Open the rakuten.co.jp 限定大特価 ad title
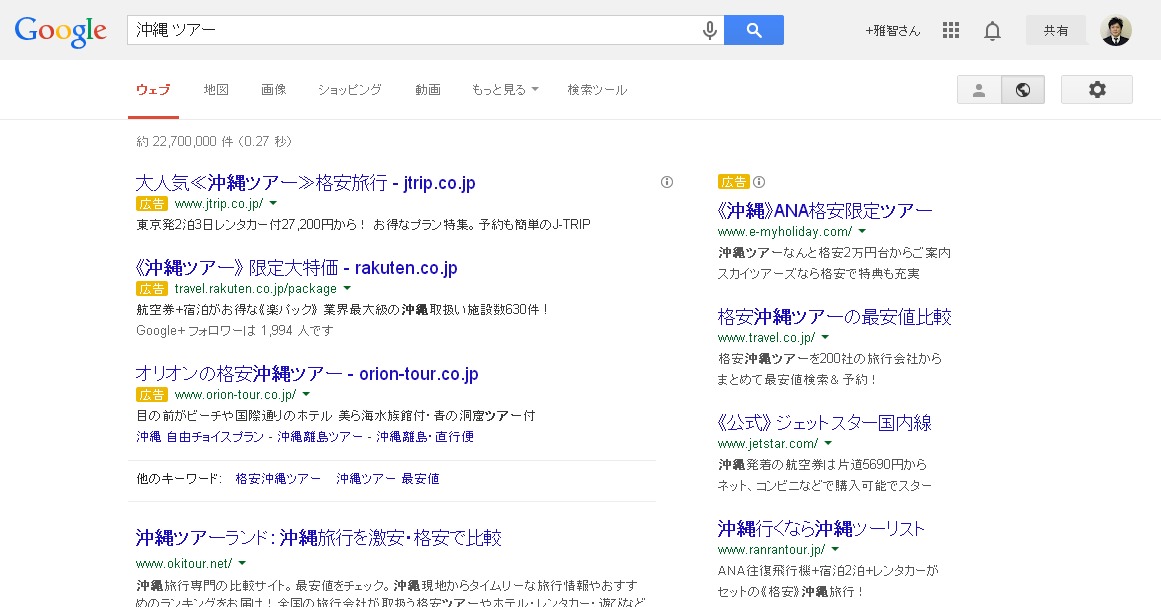The image size is (1161, 607). tap(296, 268)
